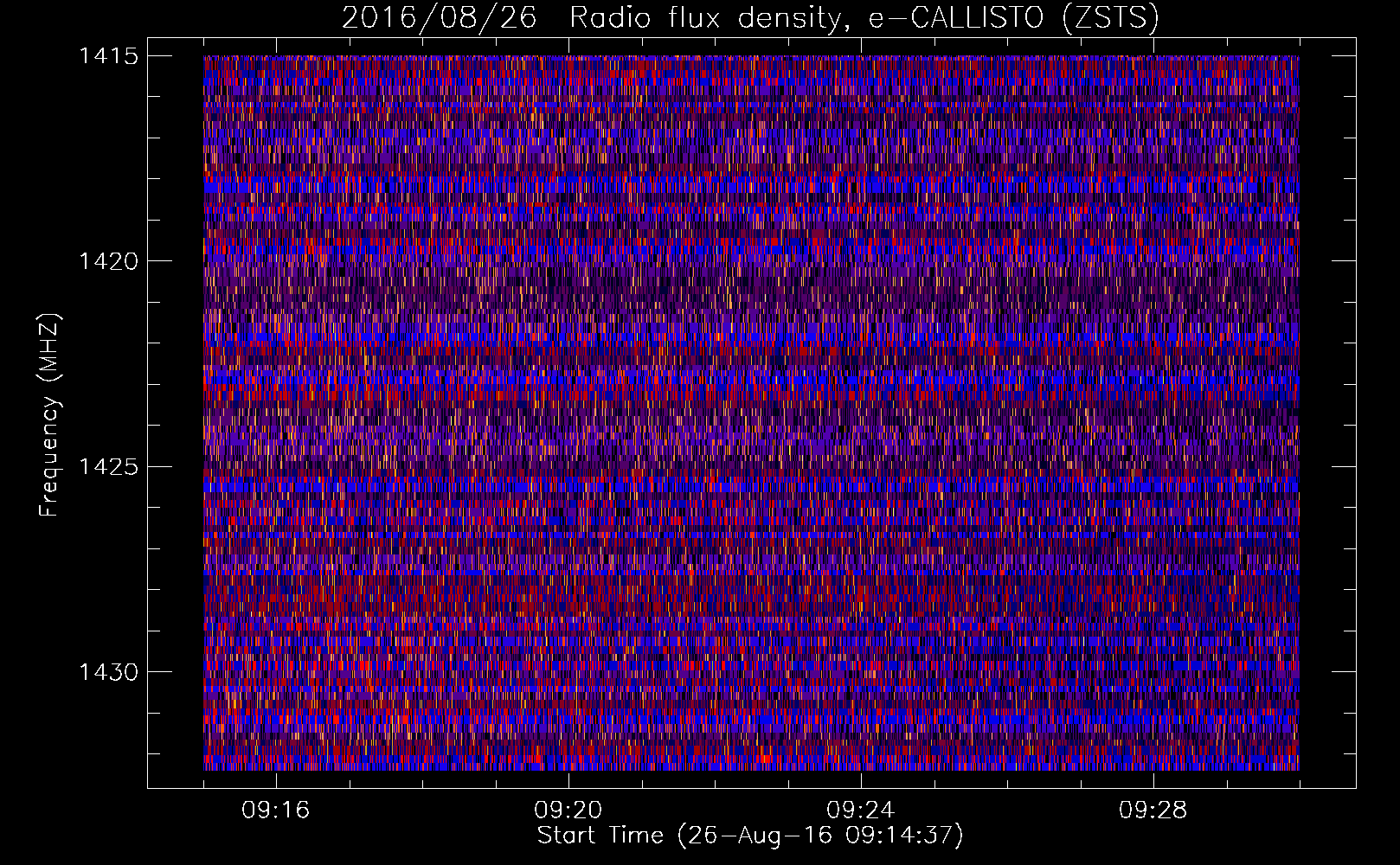The image size is (1400, 865).
Task: Click the 09:28 time tick label
Action: pyautogui.click(x=1153, y=811)
